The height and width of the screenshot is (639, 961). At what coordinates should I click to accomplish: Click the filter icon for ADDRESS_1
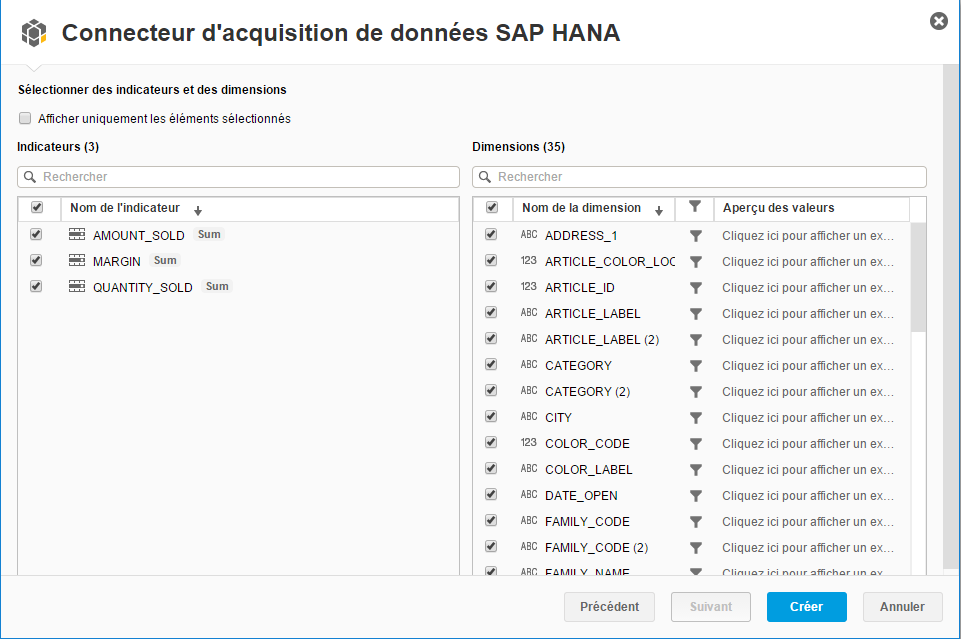696,236
